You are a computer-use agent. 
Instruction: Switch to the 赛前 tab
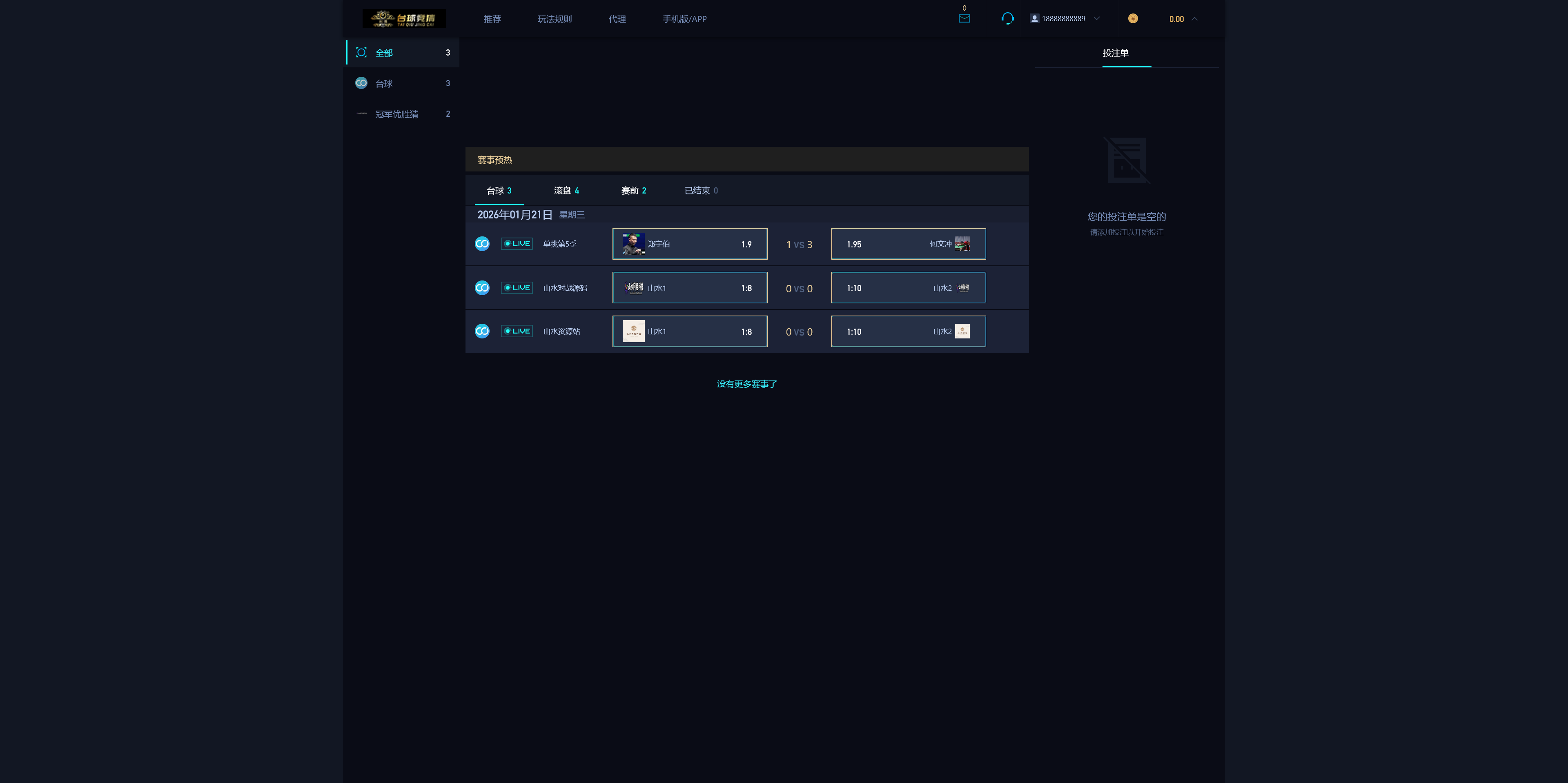(633, 190)
